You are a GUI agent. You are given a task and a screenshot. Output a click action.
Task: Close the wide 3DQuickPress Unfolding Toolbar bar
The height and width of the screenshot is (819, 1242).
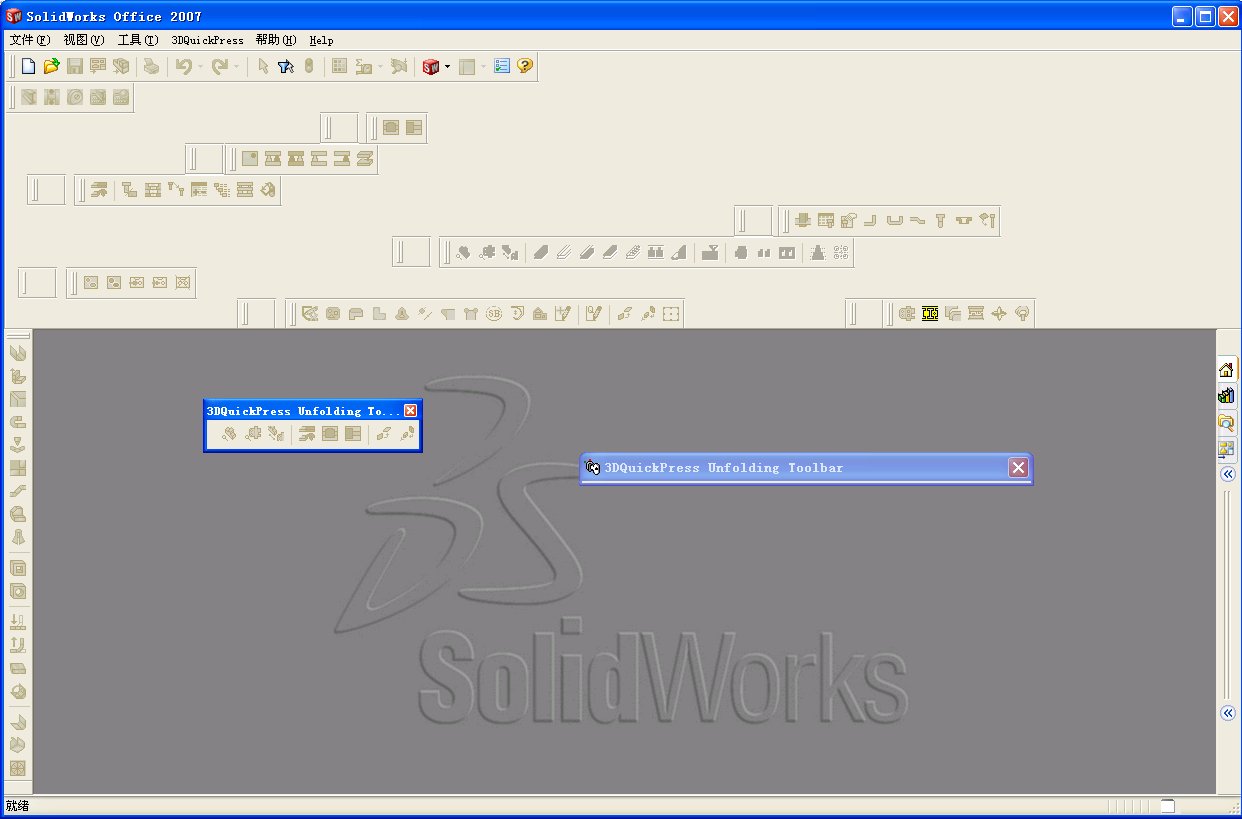point(1017,468)
